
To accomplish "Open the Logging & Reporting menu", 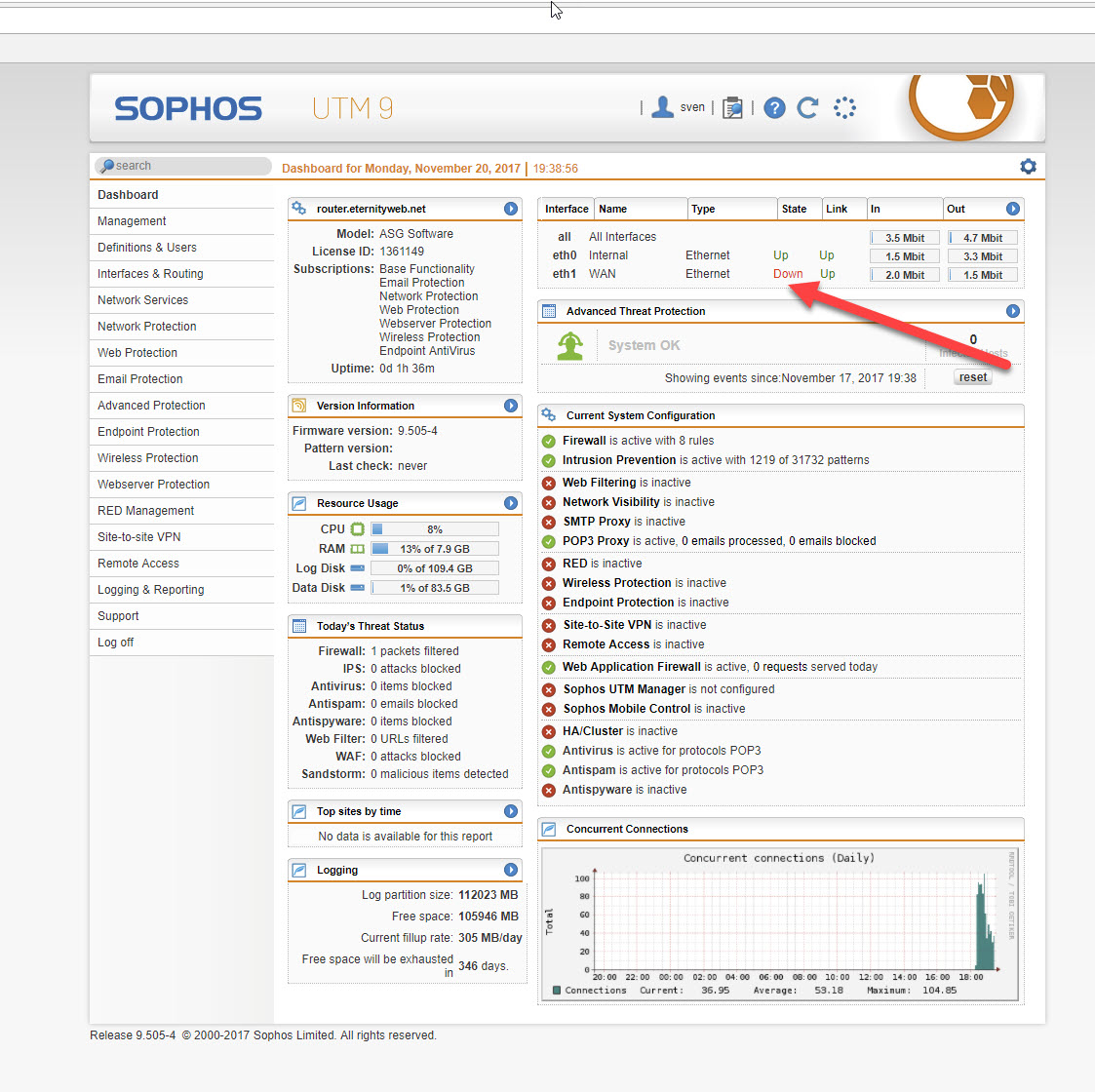I will tap(181, 590).
